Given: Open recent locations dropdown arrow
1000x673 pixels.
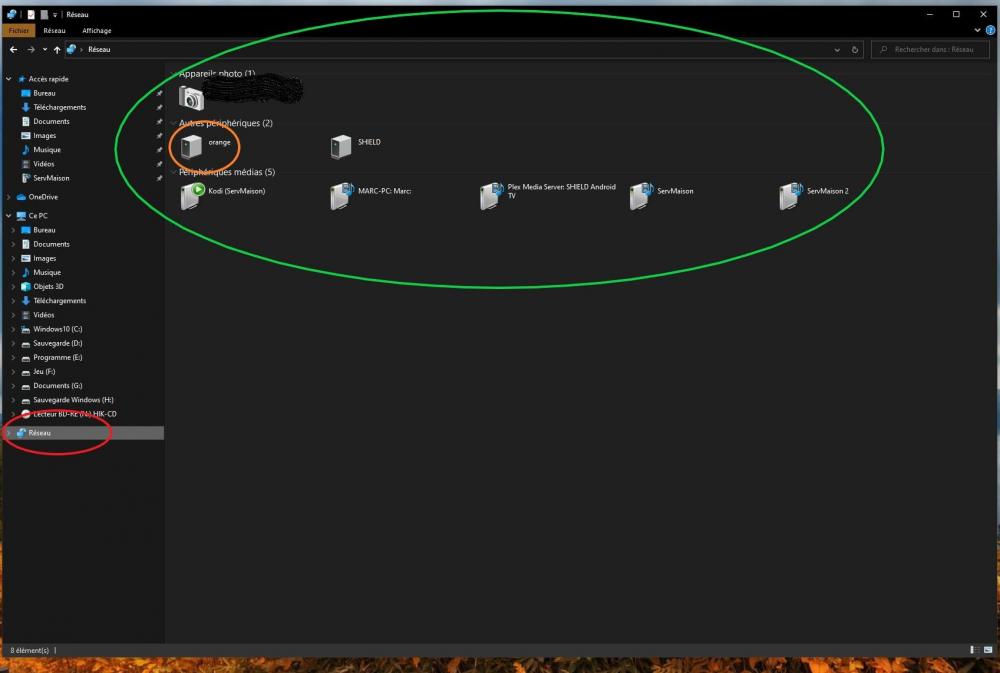Looking at the screenshot, I should tap(45, 49).
